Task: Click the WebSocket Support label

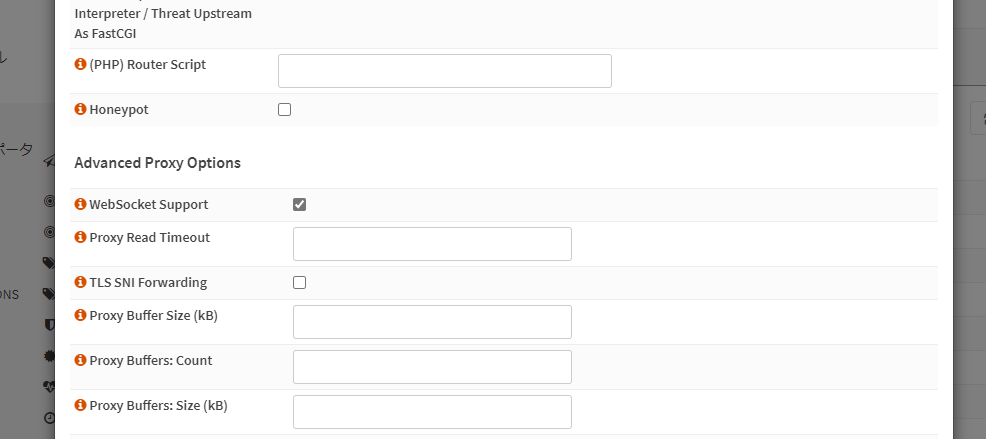Action: 149,204
